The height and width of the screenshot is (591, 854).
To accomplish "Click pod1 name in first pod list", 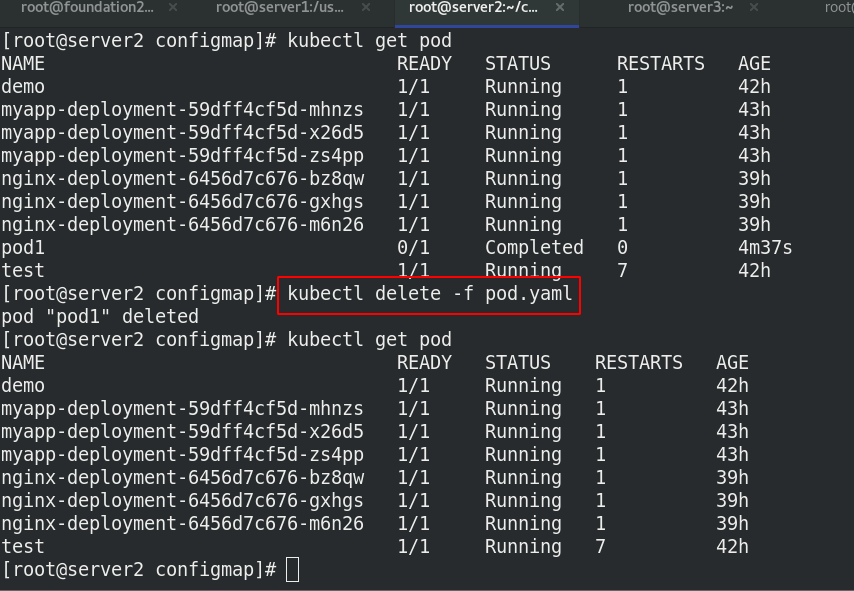I will [x=23, y=248].
